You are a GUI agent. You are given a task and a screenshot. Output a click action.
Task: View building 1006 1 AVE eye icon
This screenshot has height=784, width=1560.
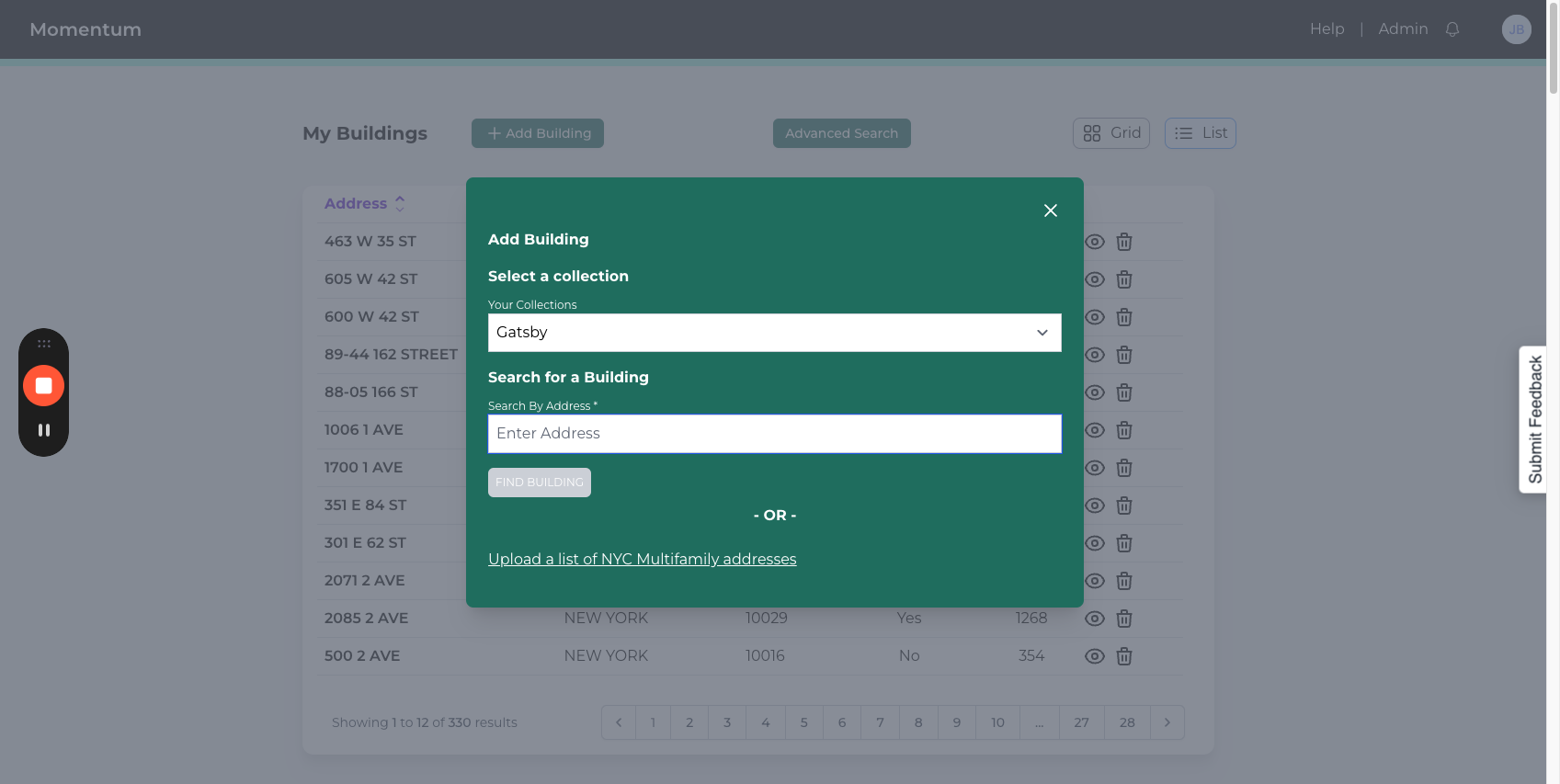pyautogui.click(x=1094, y=430)
